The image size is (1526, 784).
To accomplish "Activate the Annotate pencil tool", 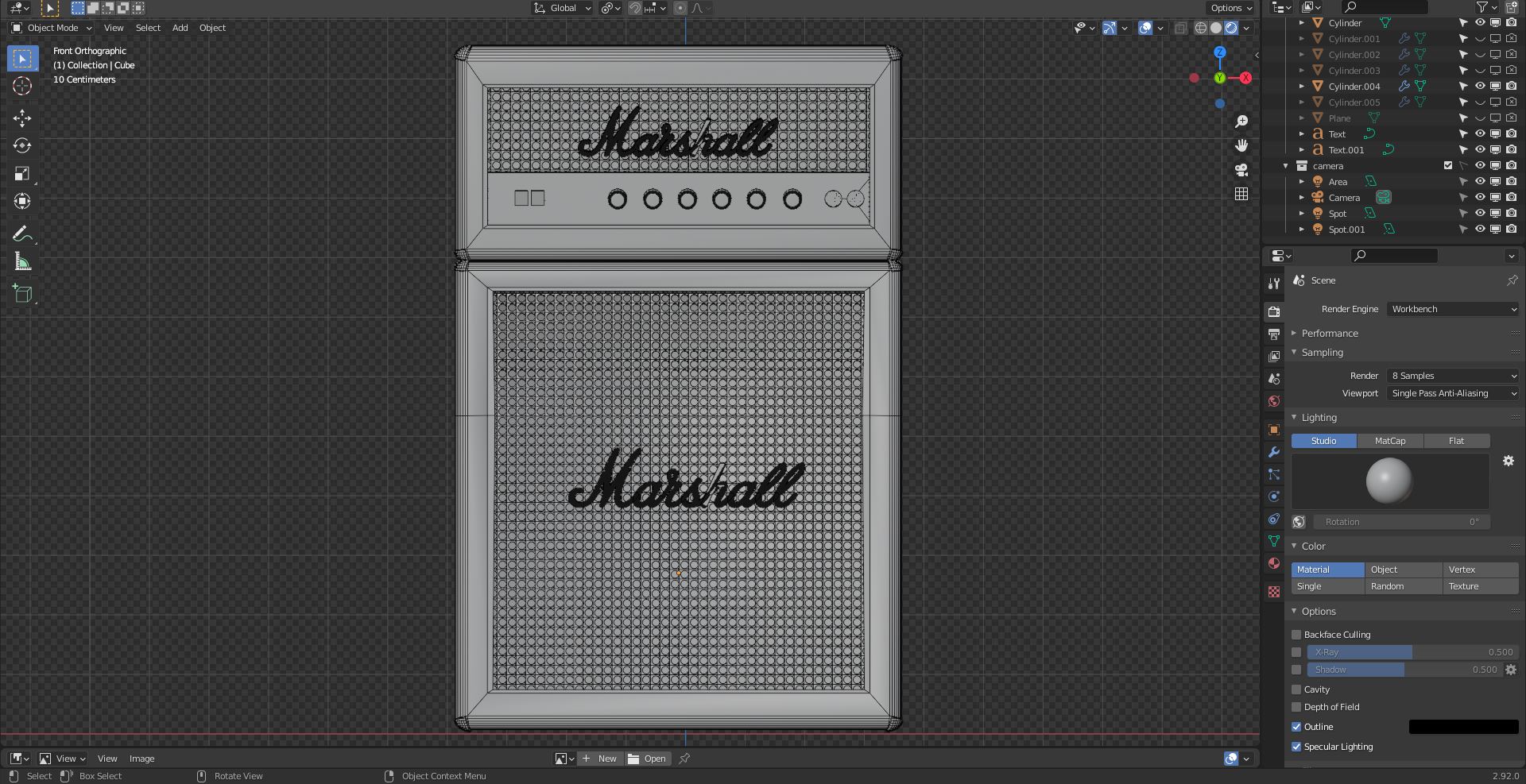I will click(x=22, y=234).
